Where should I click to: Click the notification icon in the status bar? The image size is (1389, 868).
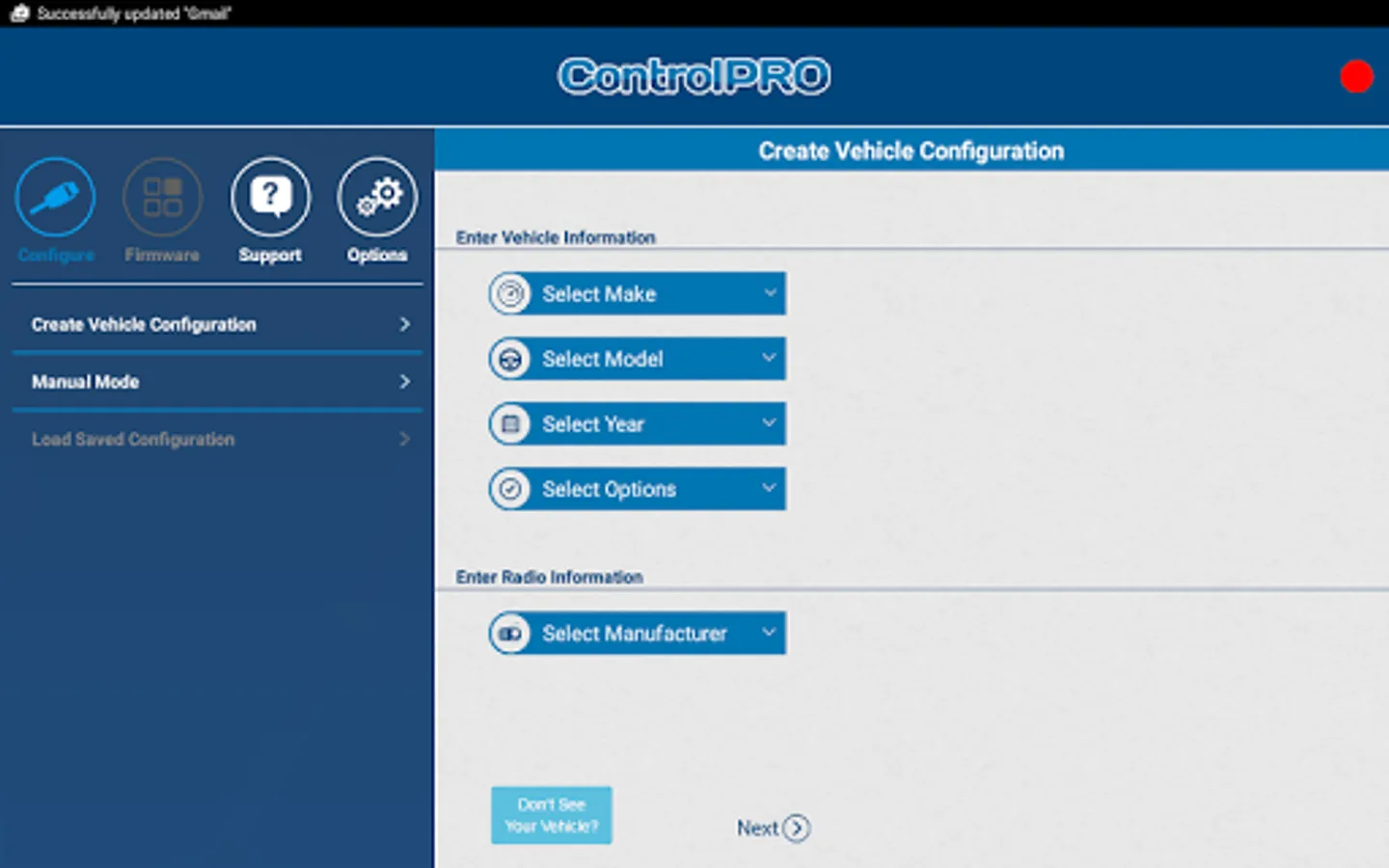(x=19, y=14)
